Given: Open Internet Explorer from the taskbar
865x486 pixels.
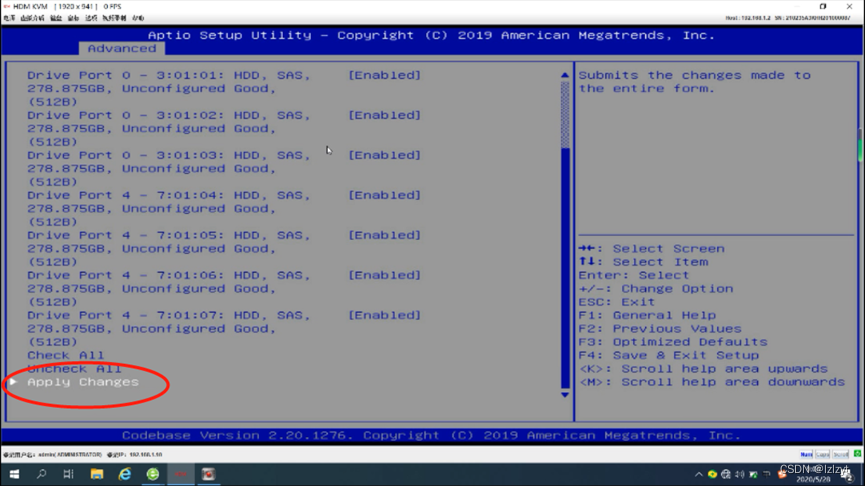Looking at the screenshot, I should pyautogui.click(x=125, y=474).
